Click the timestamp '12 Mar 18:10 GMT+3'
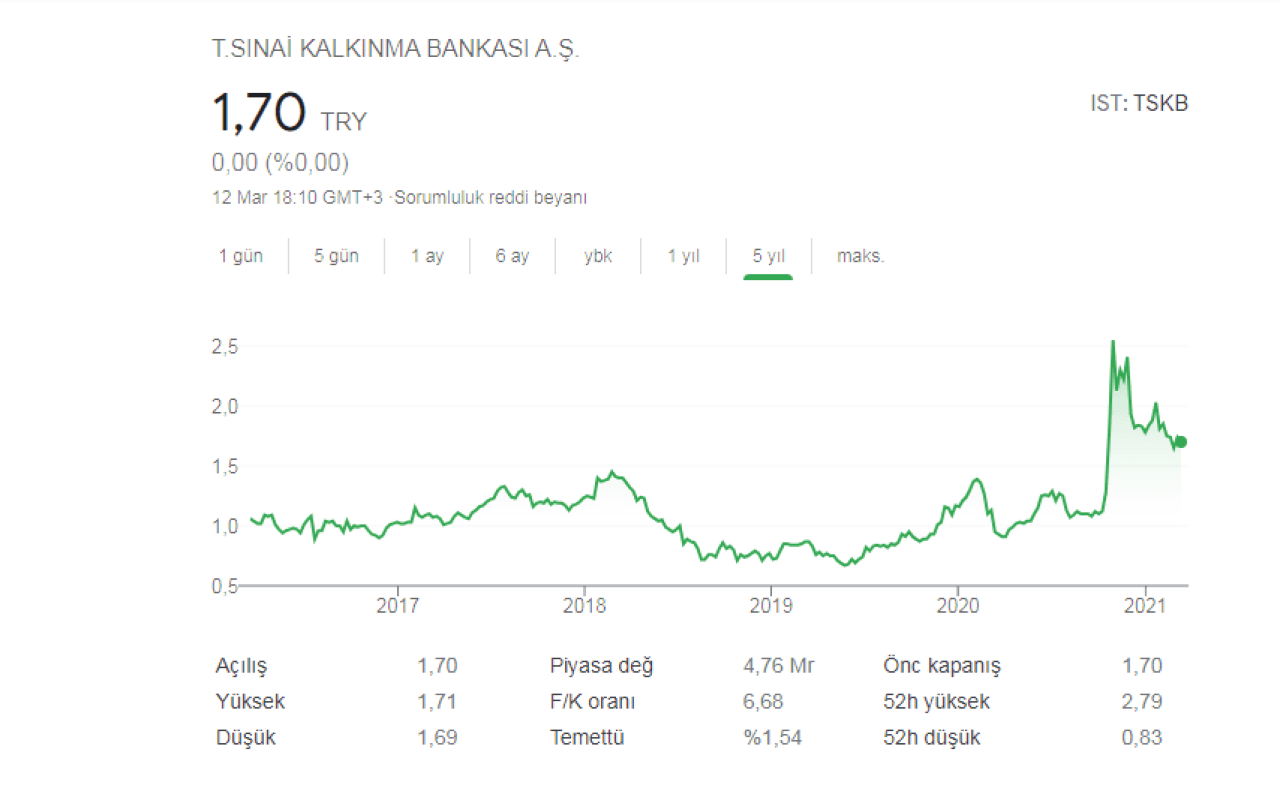Screen dimensions: 1280x812 pyautogui.click(x=297, y=198)
